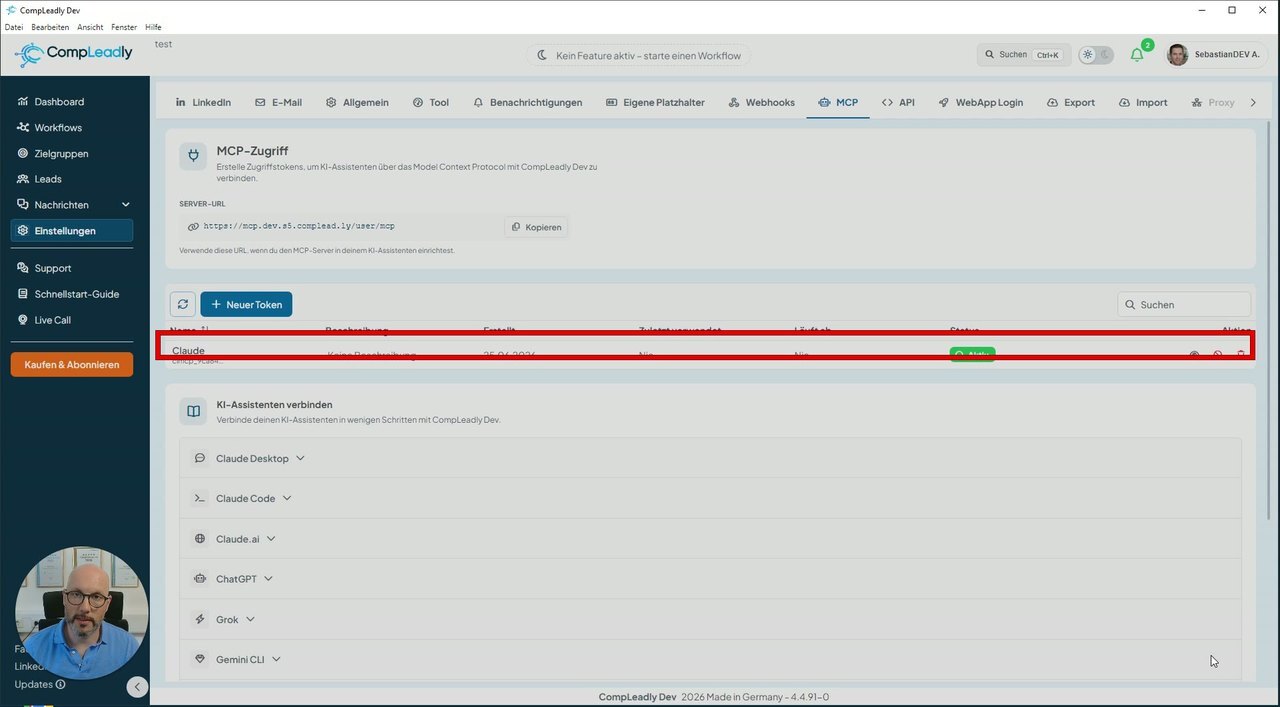The width and height of the screenshot is (1280, 707).
Task: Expand the ChatGPT section
Action: point(710,579)
